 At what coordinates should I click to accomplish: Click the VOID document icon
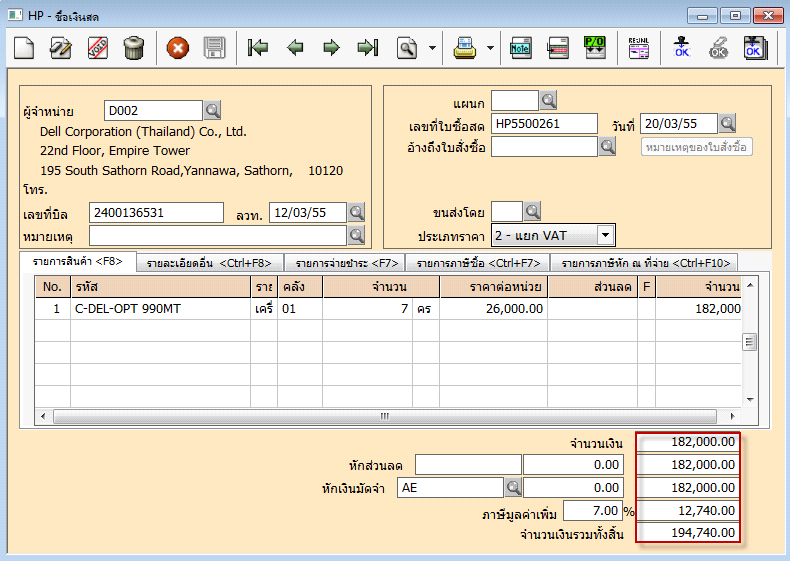[x=97, y=47]
